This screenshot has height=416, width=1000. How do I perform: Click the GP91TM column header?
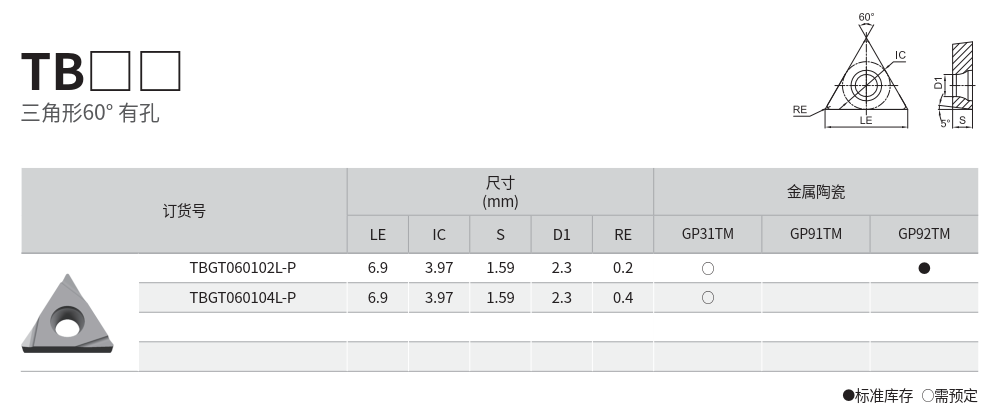(x=815, y=234)
